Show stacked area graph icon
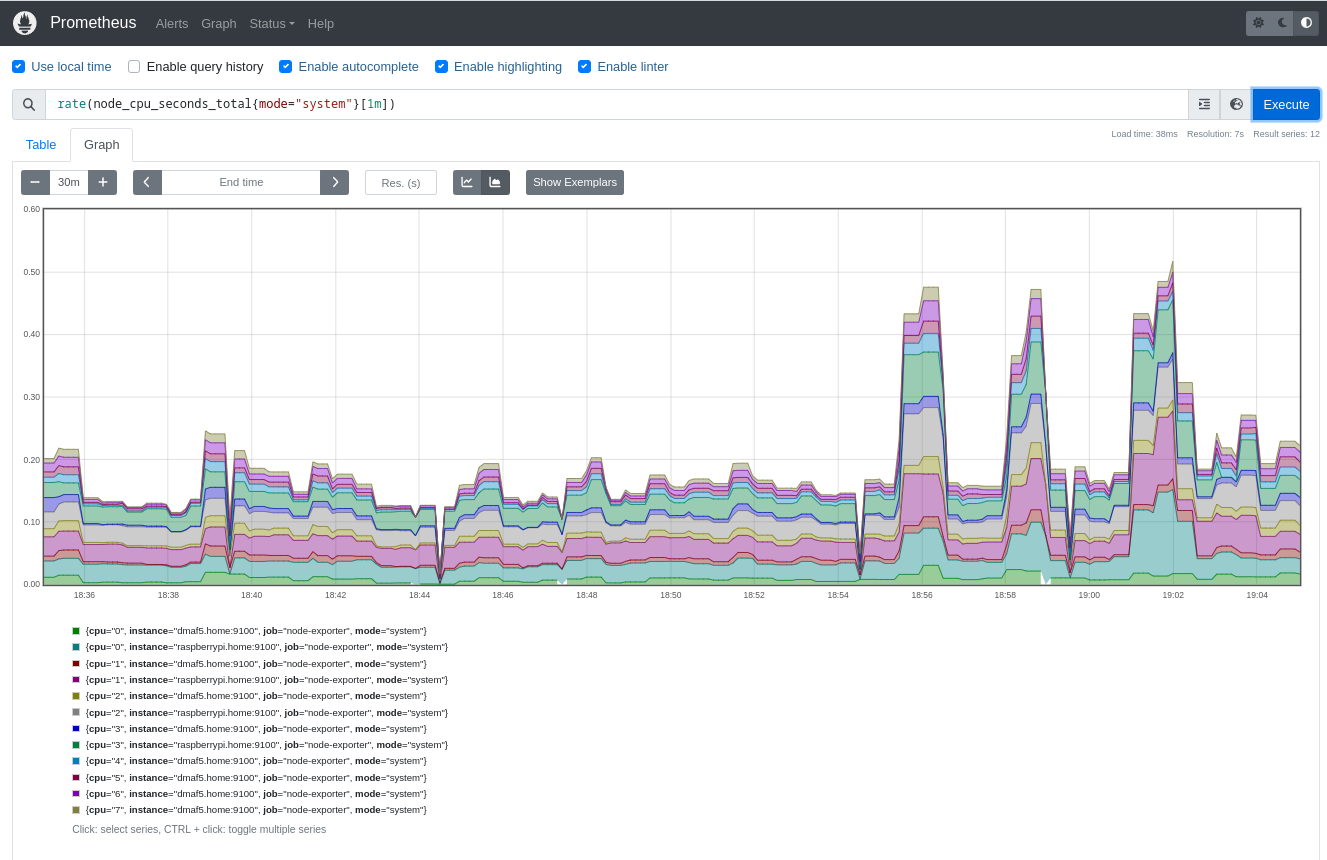 point(495,182)
